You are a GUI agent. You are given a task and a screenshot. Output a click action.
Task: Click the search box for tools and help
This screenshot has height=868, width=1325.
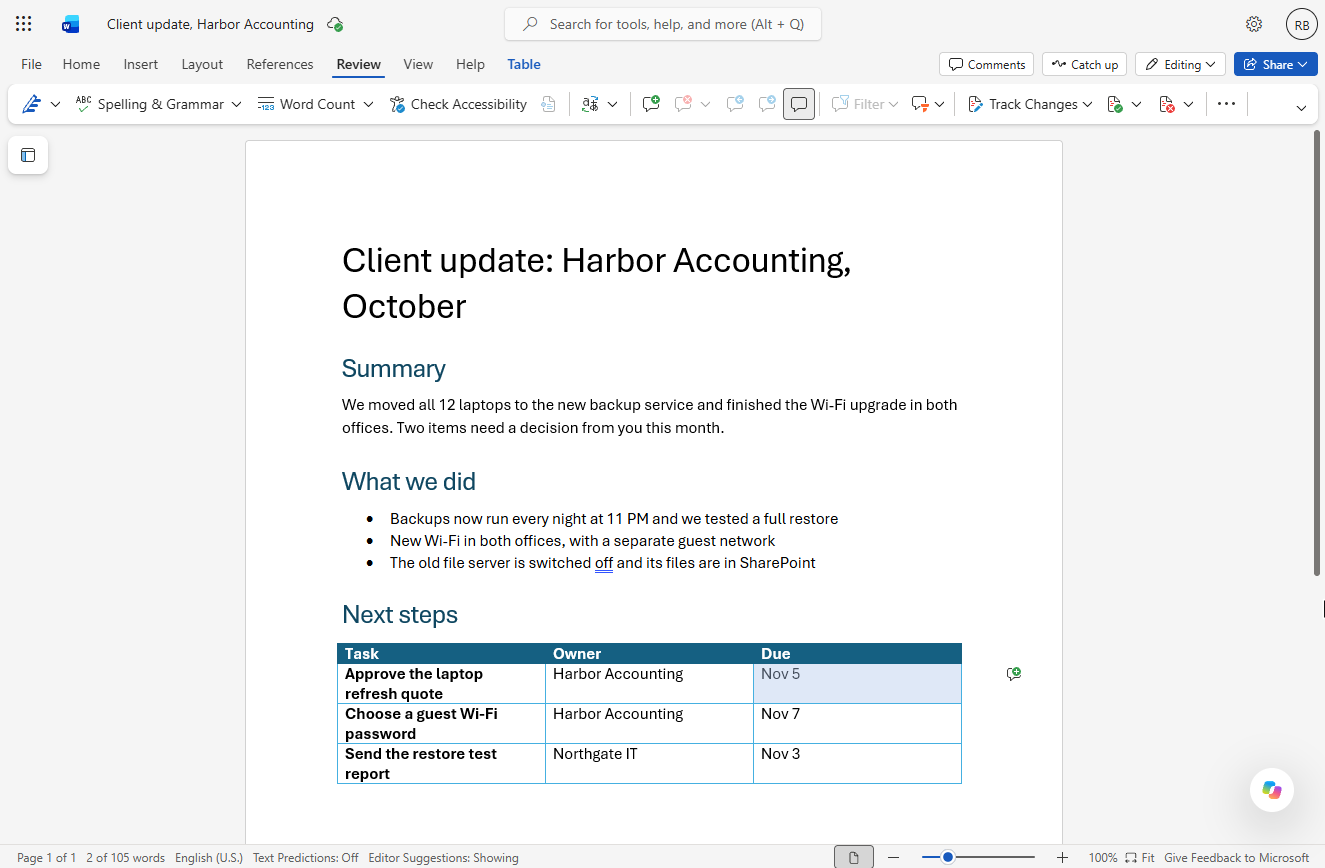click(663, 24)
